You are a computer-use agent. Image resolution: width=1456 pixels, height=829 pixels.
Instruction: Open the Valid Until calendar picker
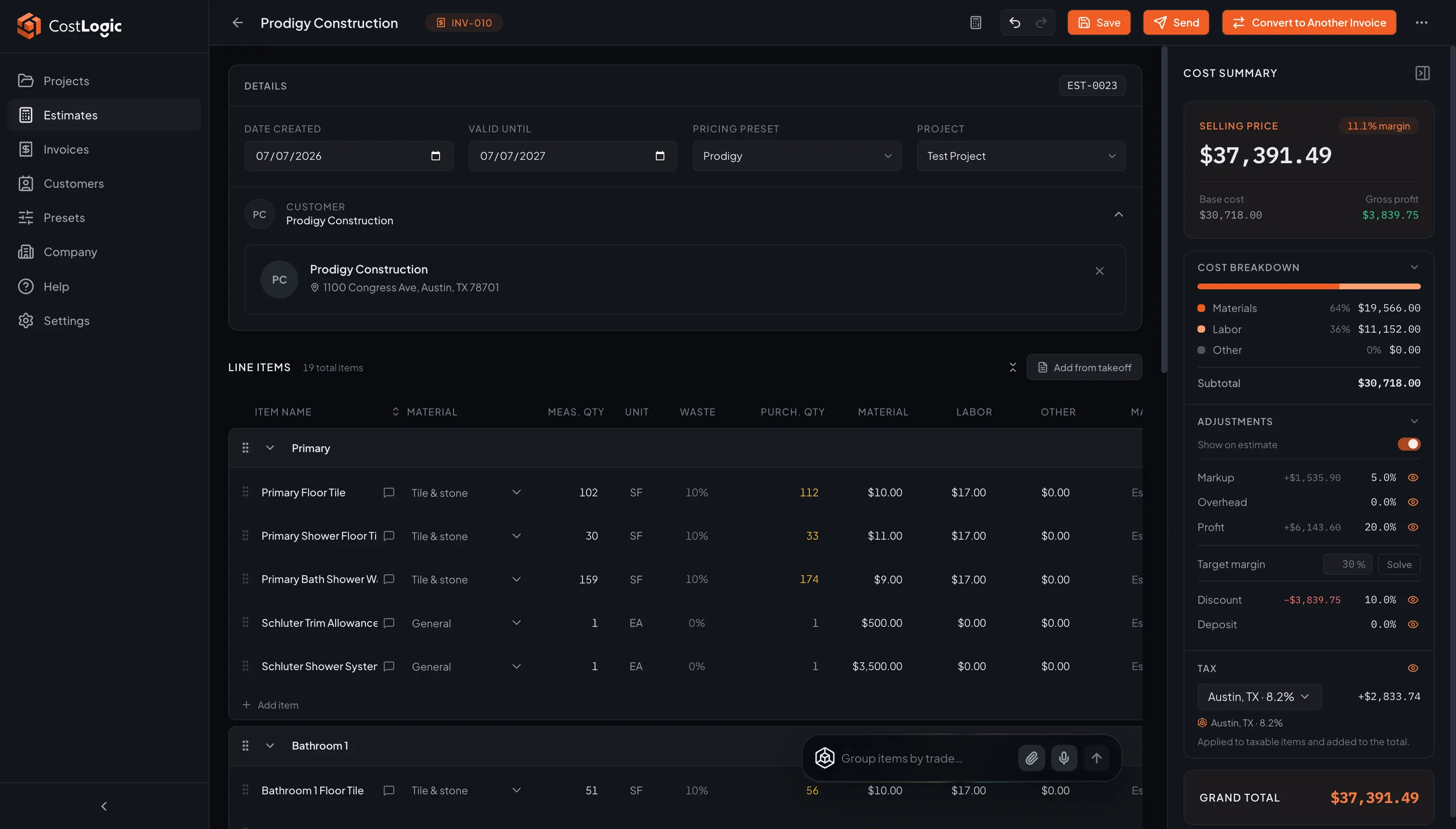click(660, 156)
